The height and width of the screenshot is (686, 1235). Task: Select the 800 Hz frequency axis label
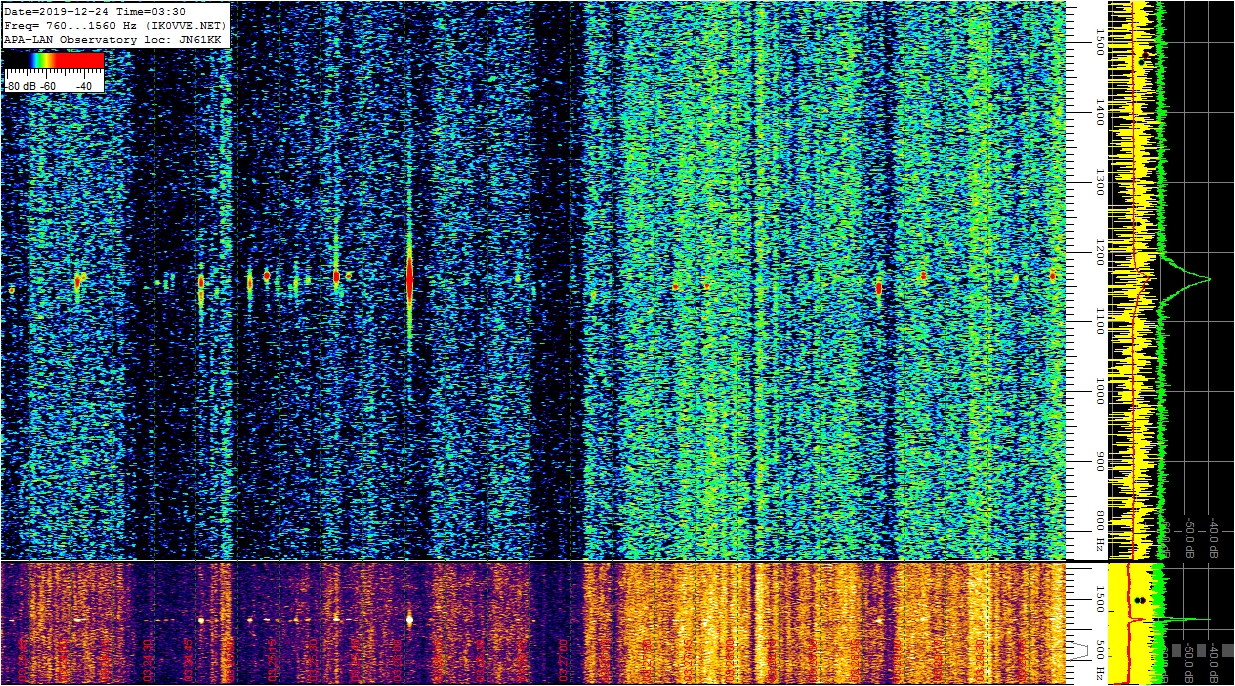pos(1100,532)
